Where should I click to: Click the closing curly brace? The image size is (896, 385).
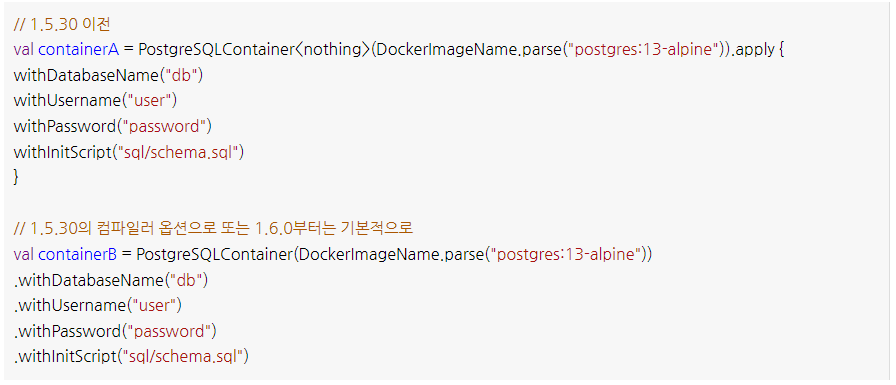coord(16,178)
